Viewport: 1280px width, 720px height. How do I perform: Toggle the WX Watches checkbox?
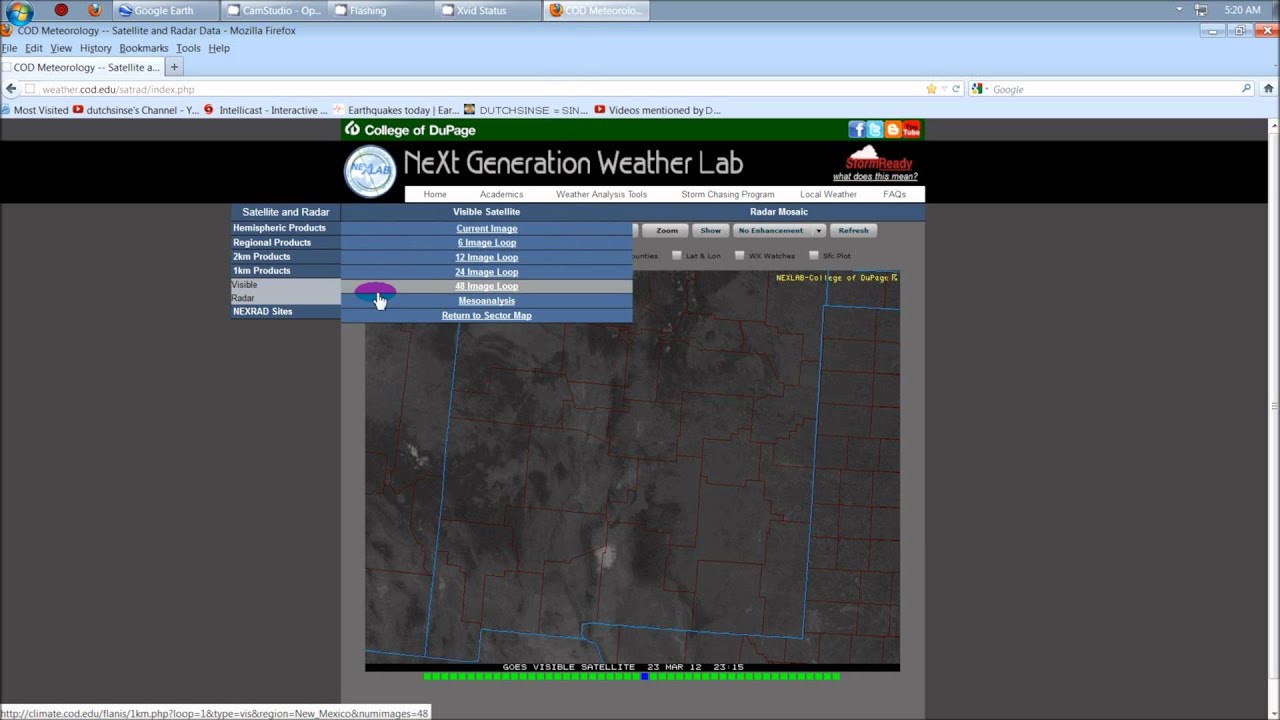click(740, 256)
